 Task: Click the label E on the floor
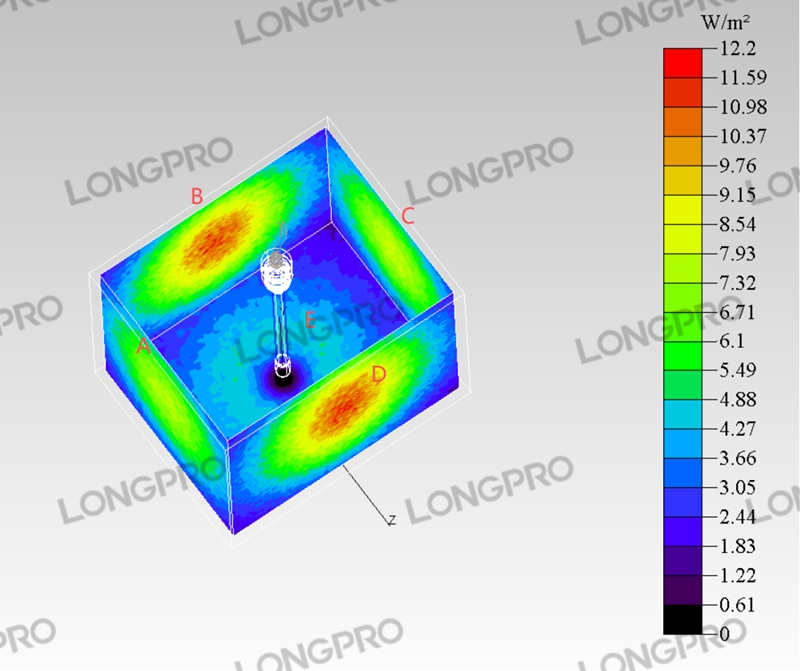(x=310, y=321)
